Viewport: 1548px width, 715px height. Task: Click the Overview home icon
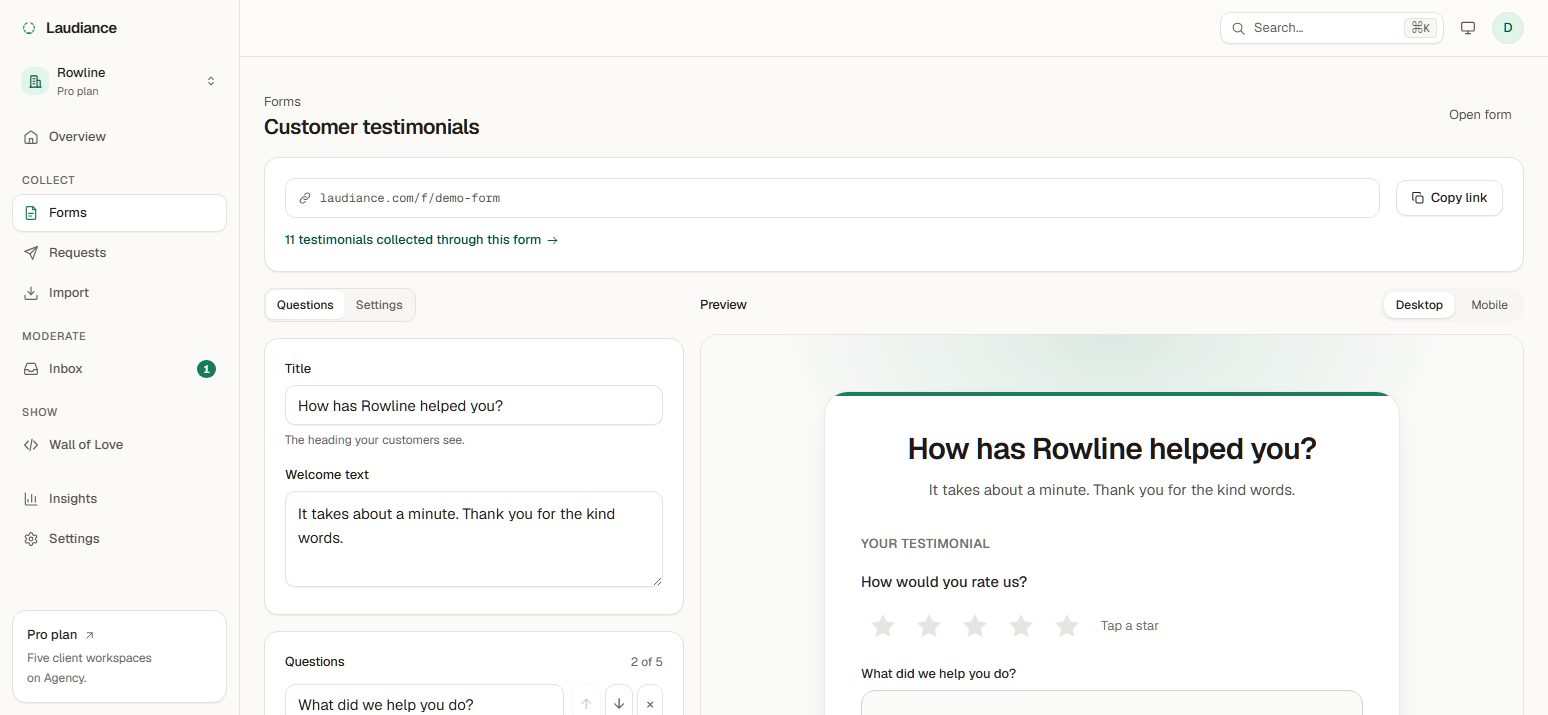click(31, 137)
